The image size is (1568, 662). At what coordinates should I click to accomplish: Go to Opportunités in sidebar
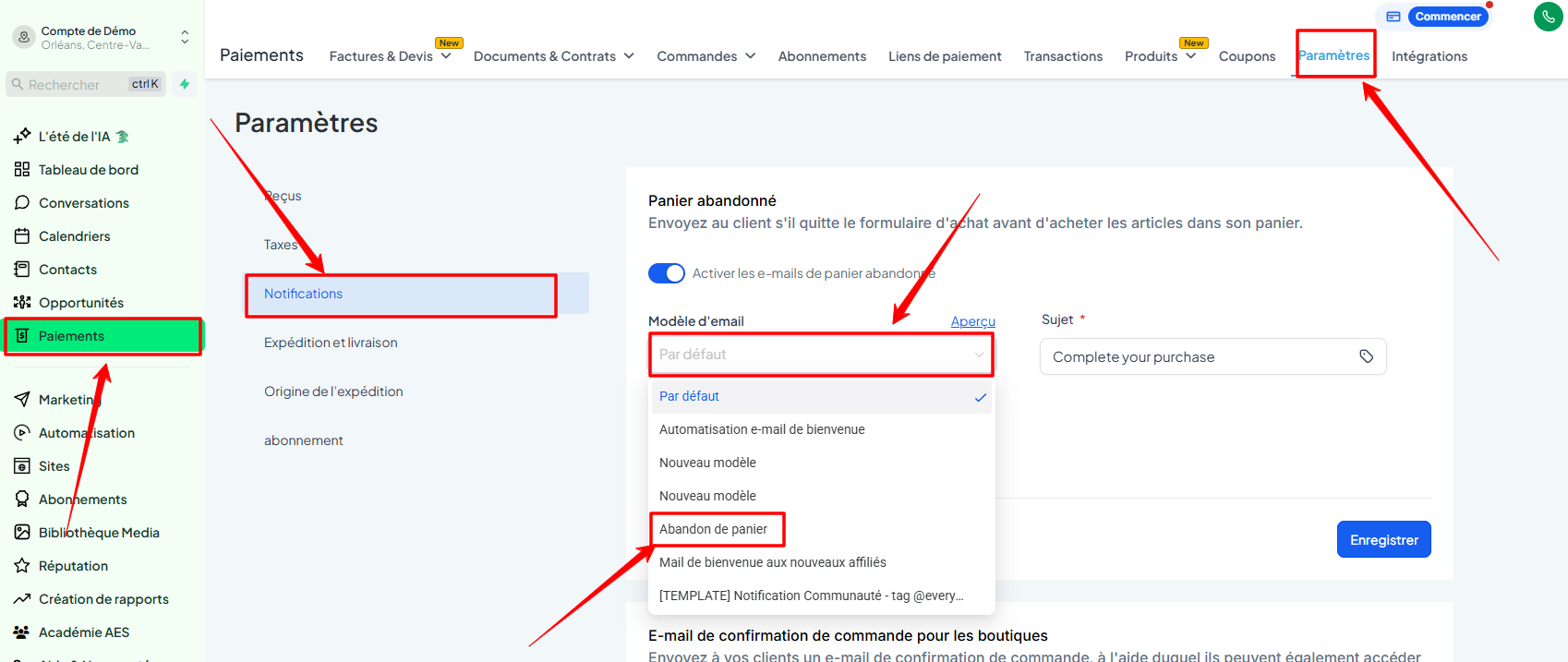coord(80,303)
